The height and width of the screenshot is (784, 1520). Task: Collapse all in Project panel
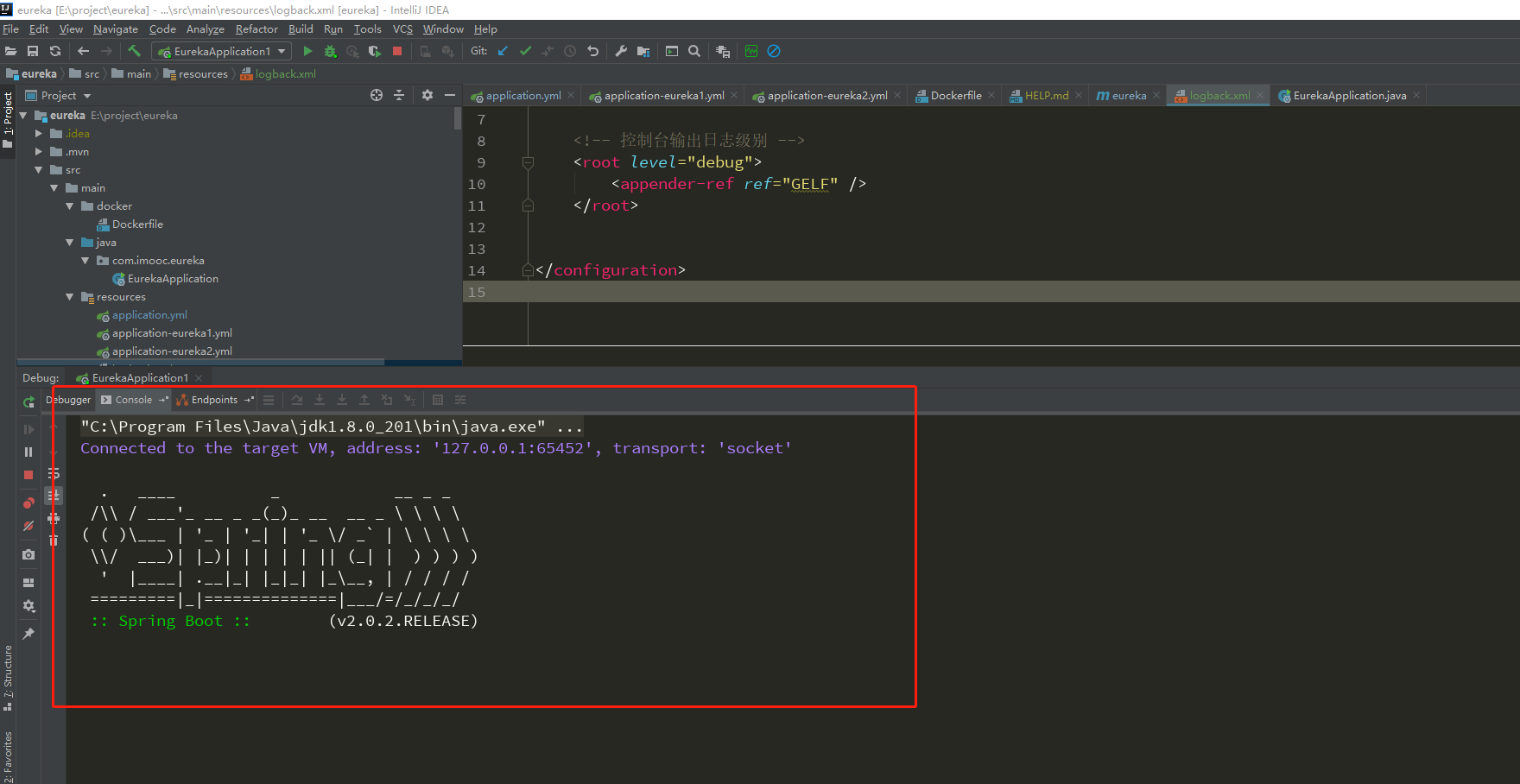coord(399,95)
